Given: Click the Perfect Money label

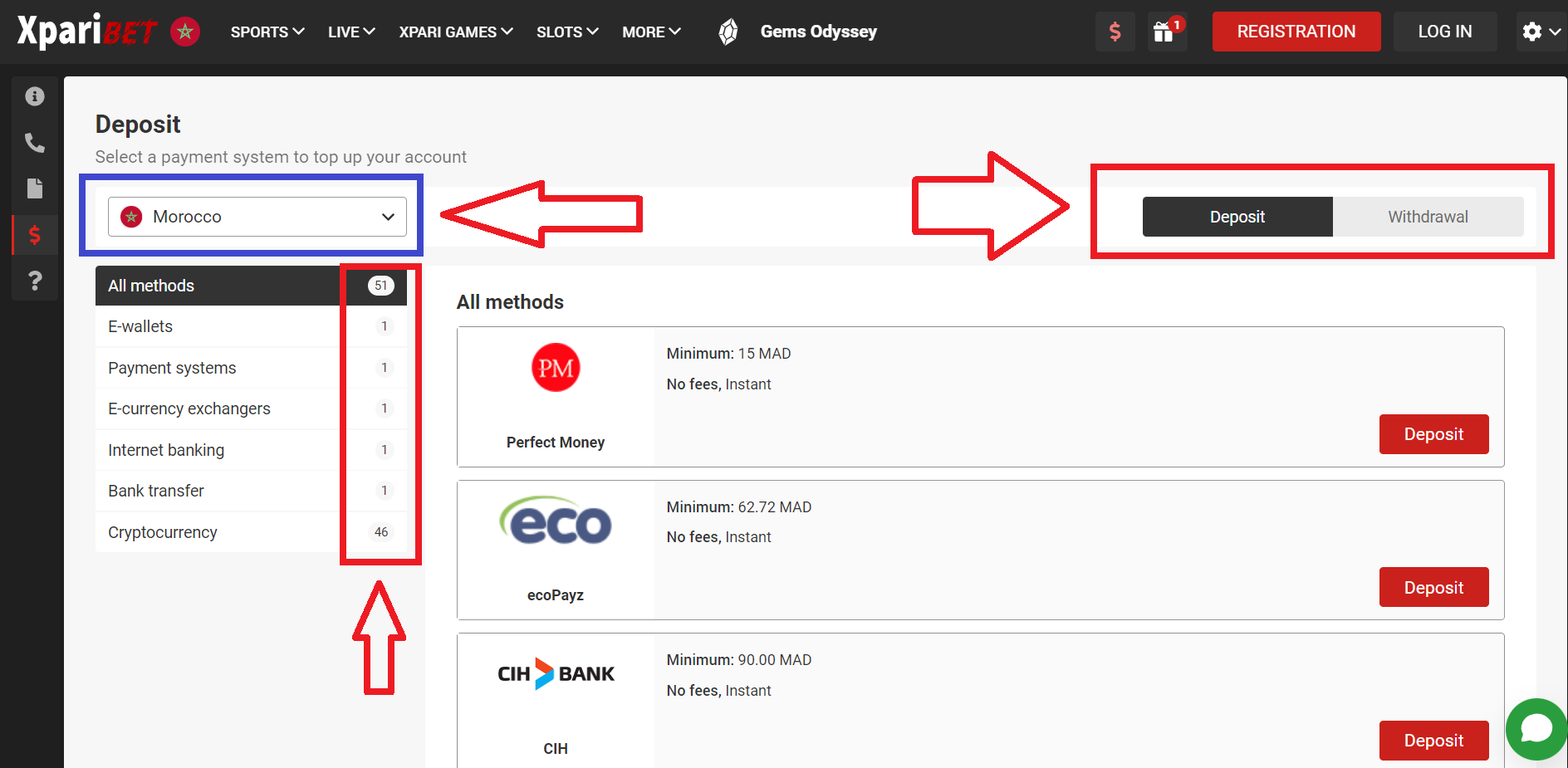Looking at the screenshot, I should tap(556, 443).
